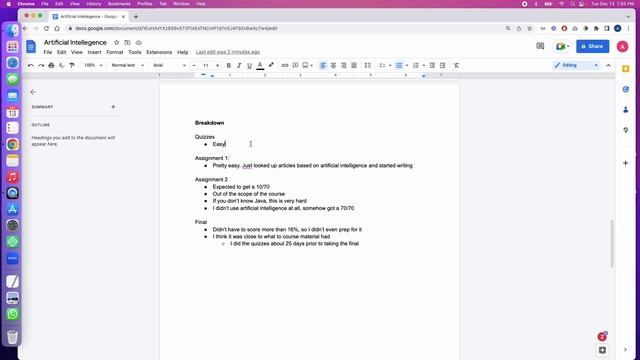640x360 pixels.
Task: Add a document summary
Action: tap(113, 107)
